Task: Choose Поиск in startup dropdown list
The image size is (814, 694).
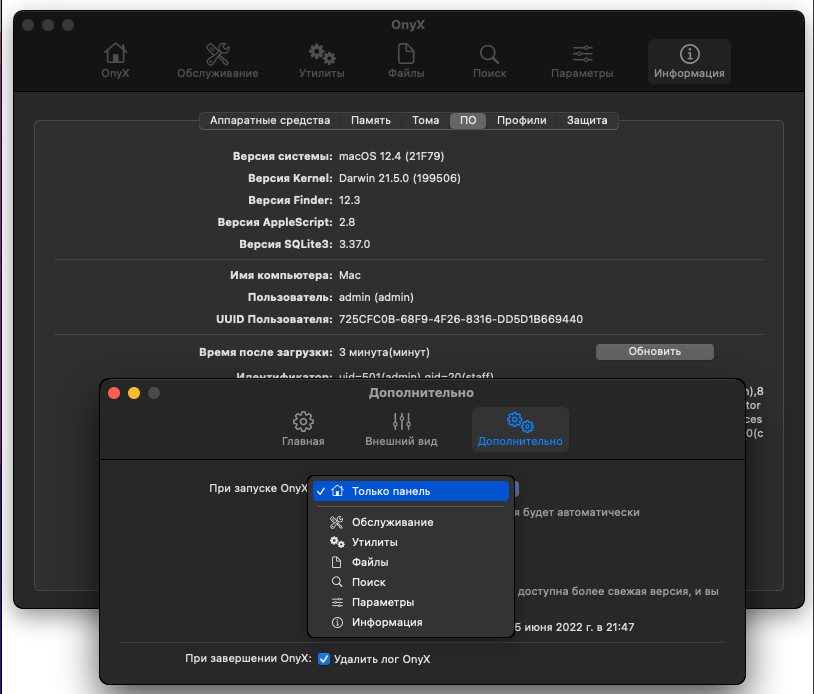Action: pos(411,582)
